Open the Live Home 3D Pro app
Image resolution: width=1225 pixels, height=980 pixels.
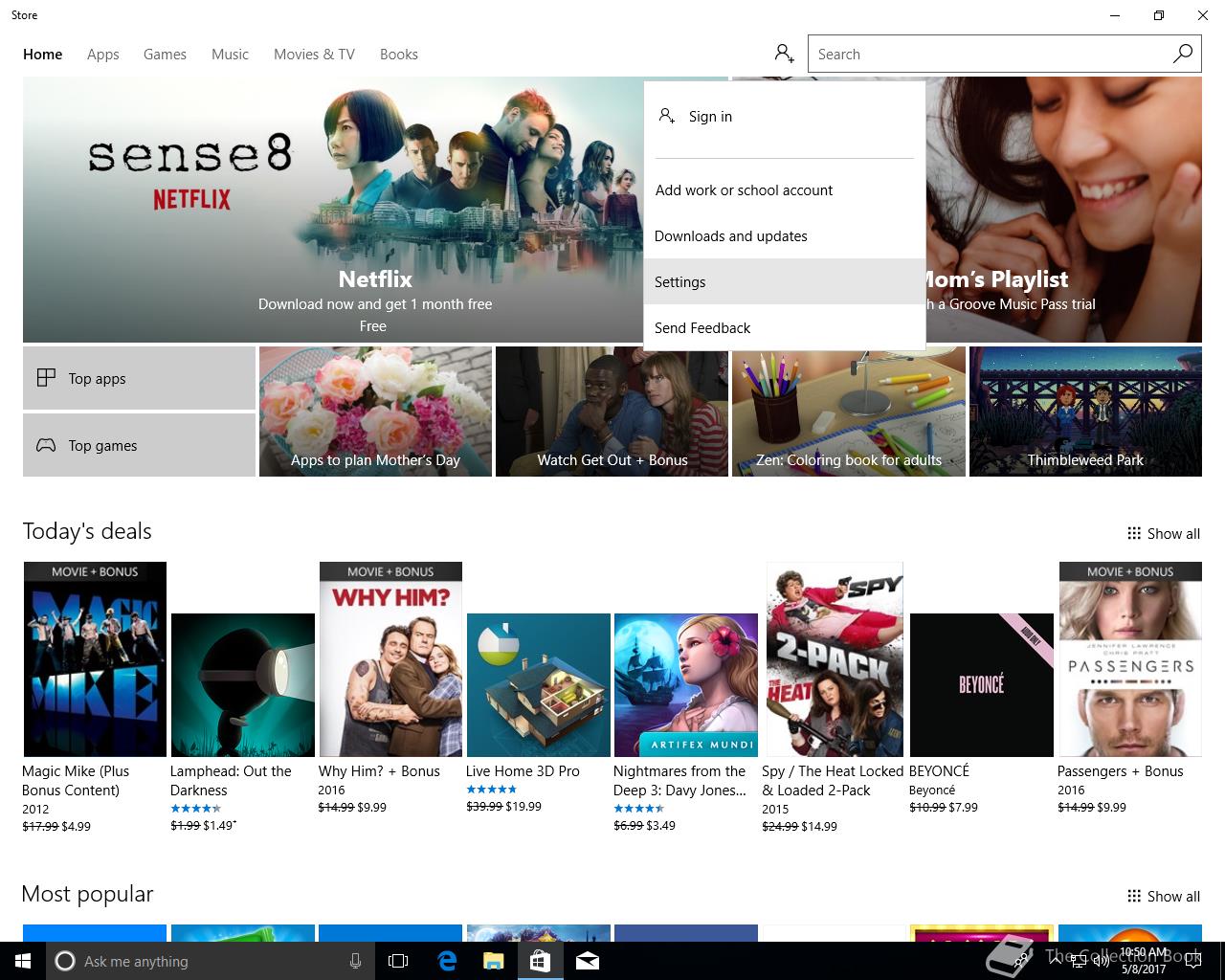(x=539, y=685)
